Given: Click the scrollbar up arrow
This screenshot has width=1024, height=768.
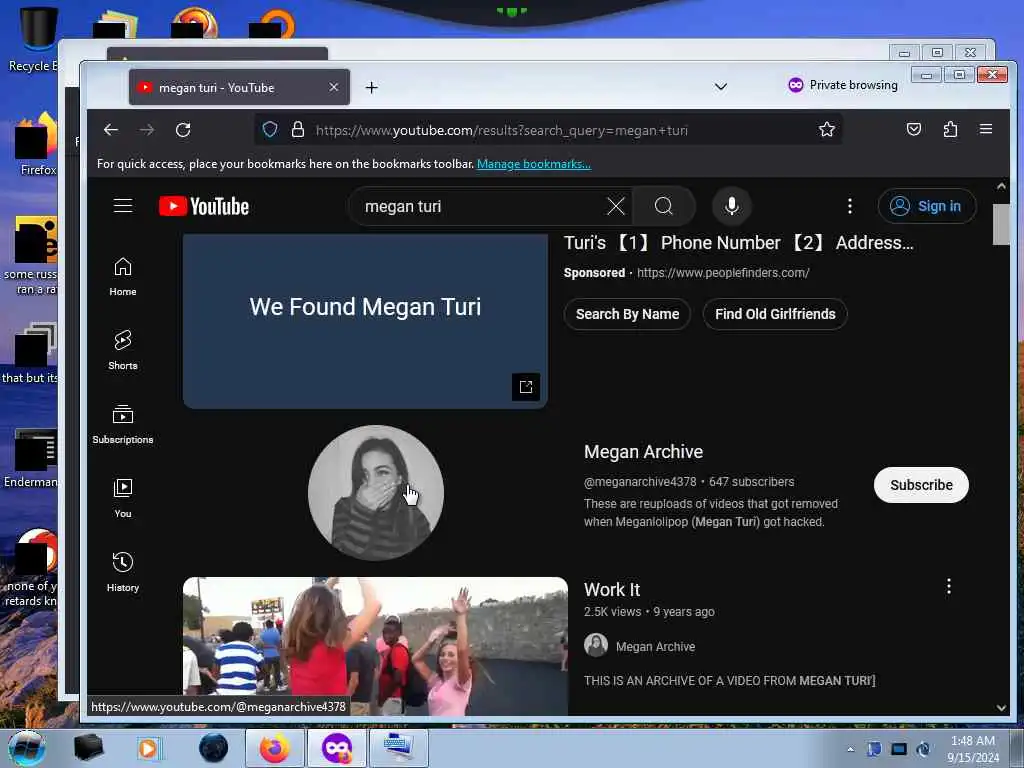Looking at the screenshot, I should (x=1001, y=186).
